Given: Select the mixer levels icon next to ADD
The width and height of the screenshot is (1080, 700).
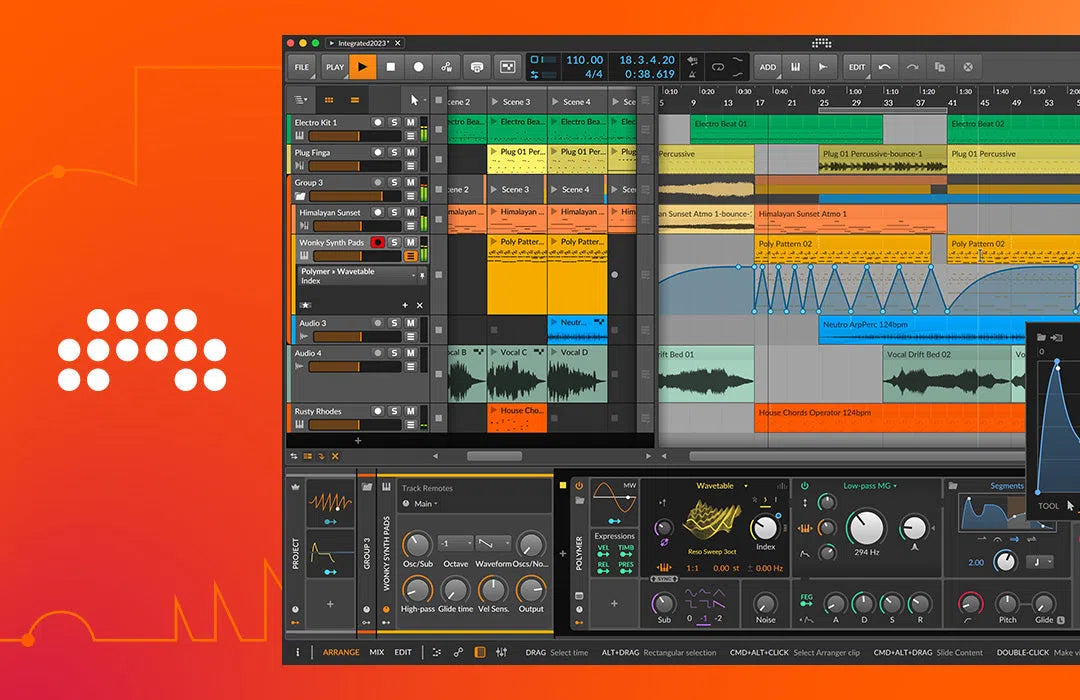Looking at the screenshot, I should coord(795,66).
